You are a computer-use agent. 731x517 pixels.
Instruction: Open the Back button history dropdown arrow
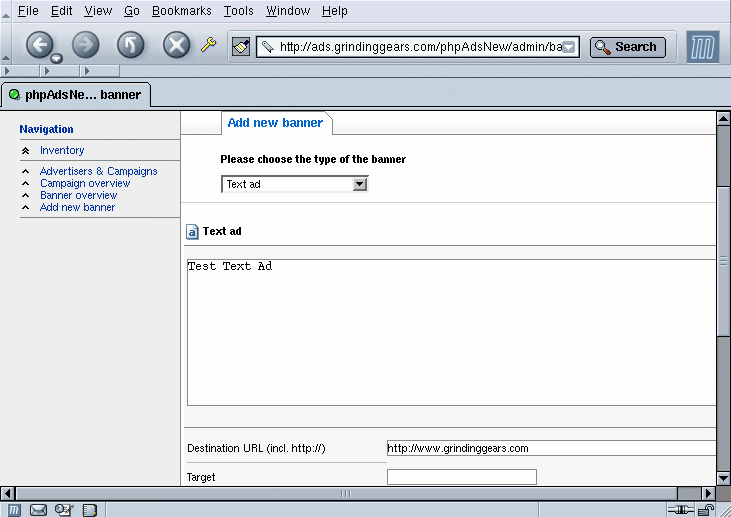(x=56, y=58)
